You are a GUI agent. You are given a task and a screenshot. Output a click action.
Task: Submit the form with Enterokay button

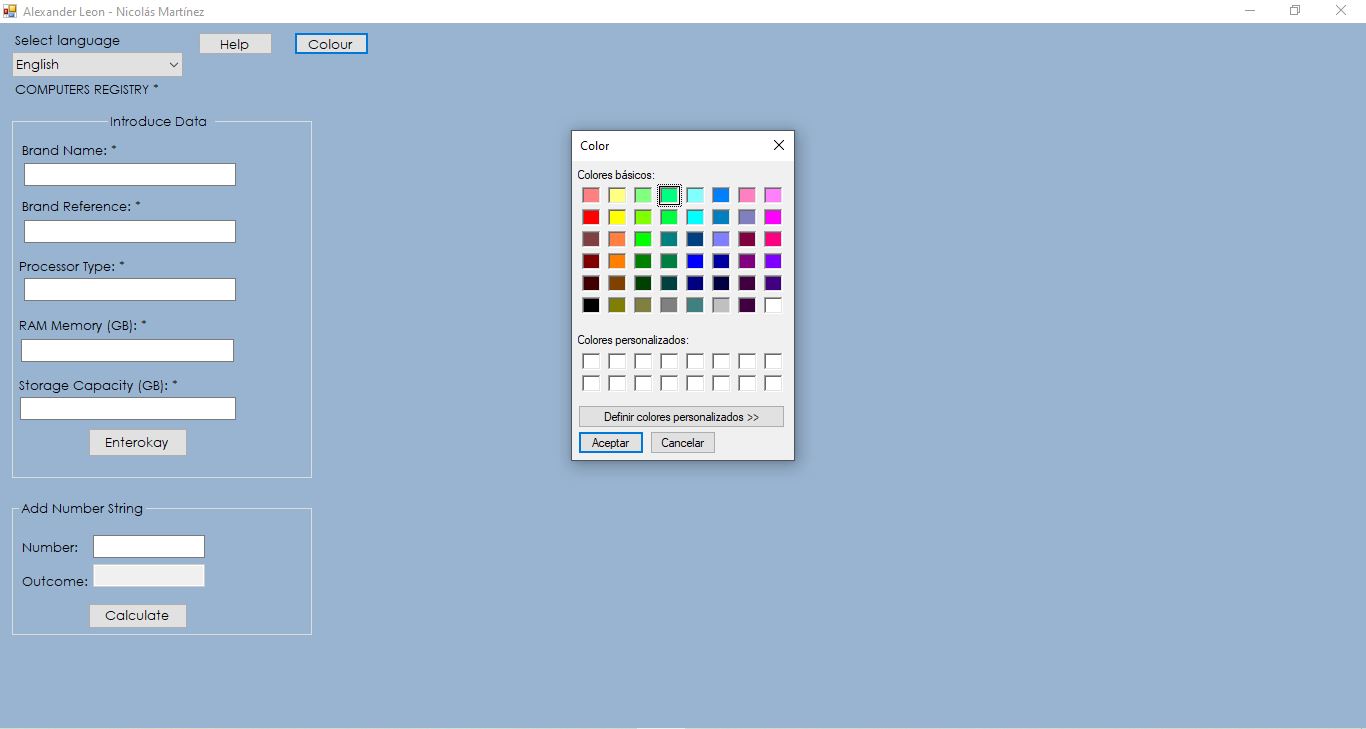point(138,442)
